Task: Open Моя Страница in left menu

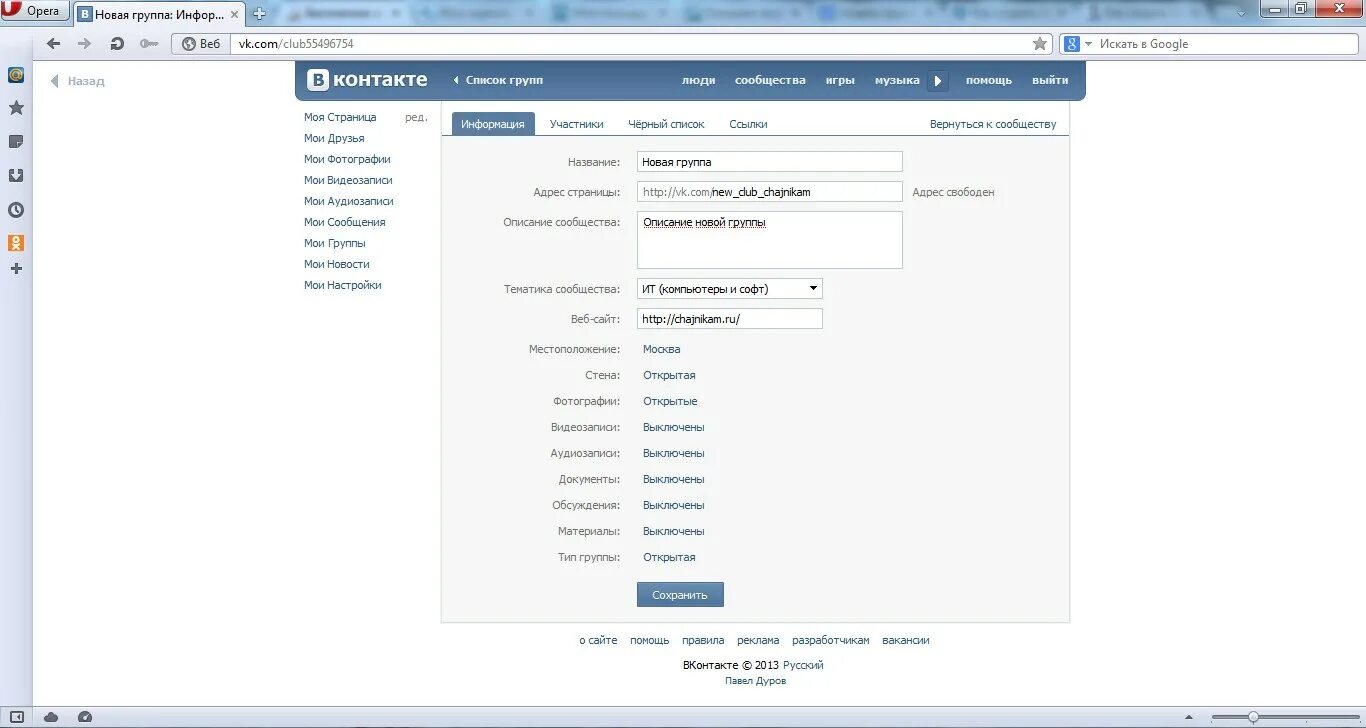Action: click(x=340, y=117)
